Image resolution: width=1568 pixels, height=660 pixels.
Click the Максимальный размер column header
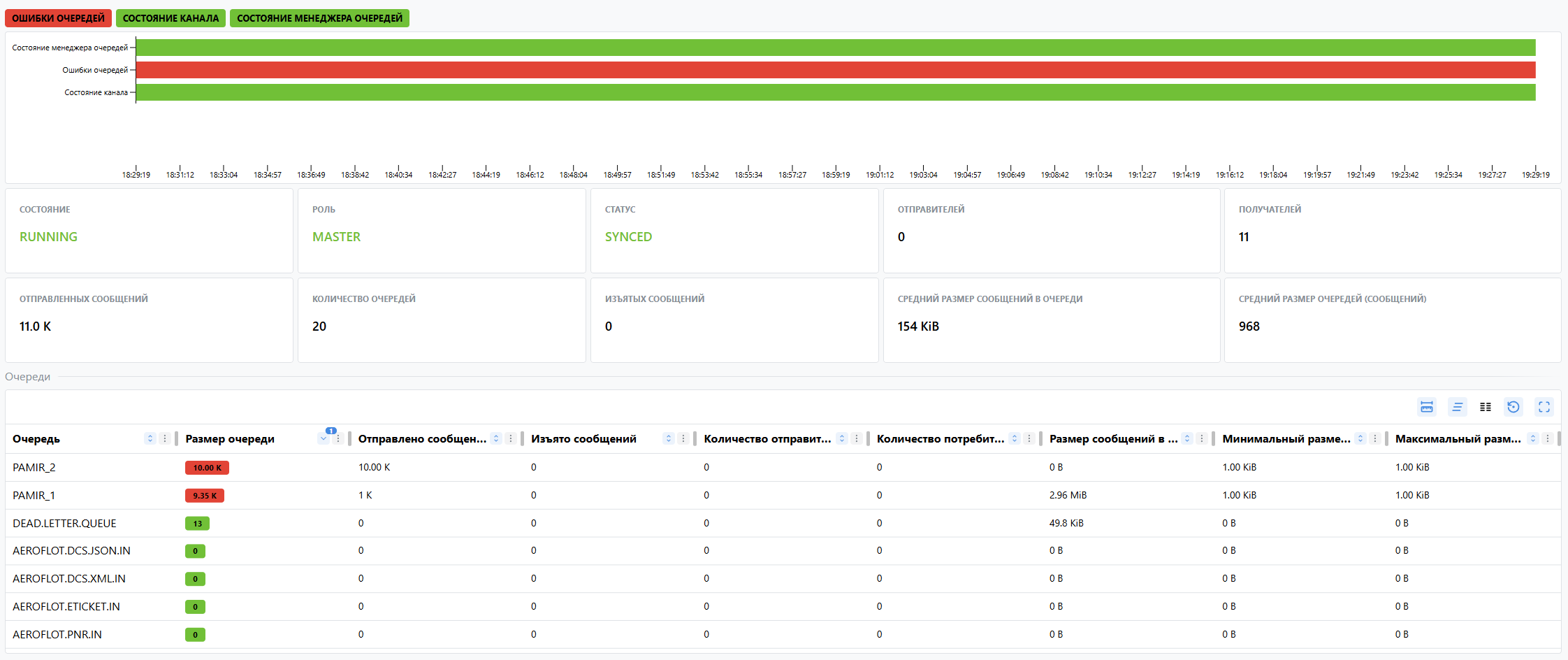[x=1458, y=439]
